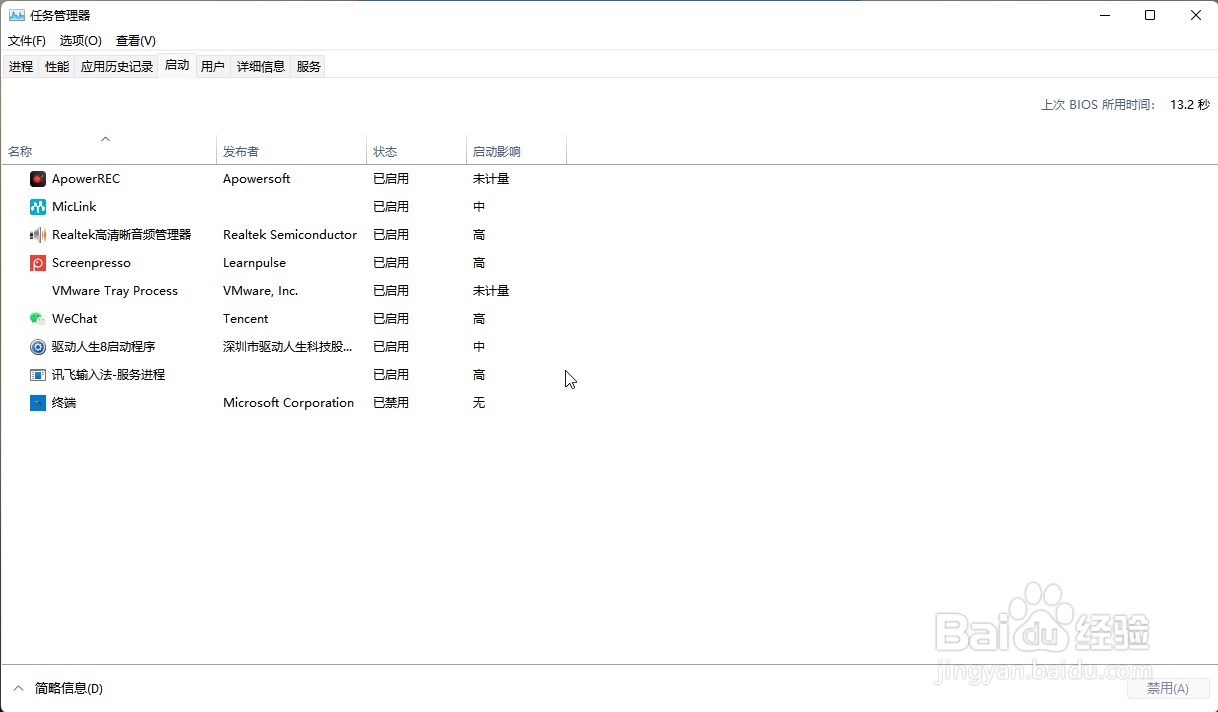Click the MicLink app icon
Image resolution: width=1218 pixels, height=712 pixels.
(38, 207)
